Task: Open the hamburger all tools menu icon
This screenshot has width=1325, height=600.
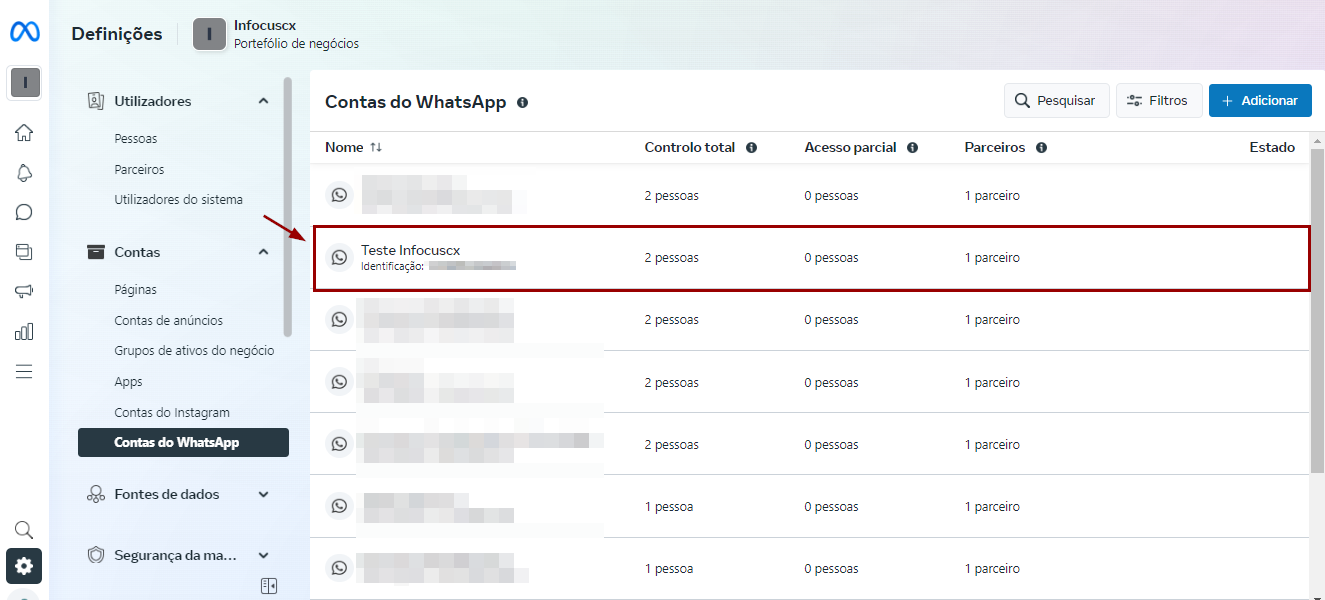Action: tap(24, 372)
